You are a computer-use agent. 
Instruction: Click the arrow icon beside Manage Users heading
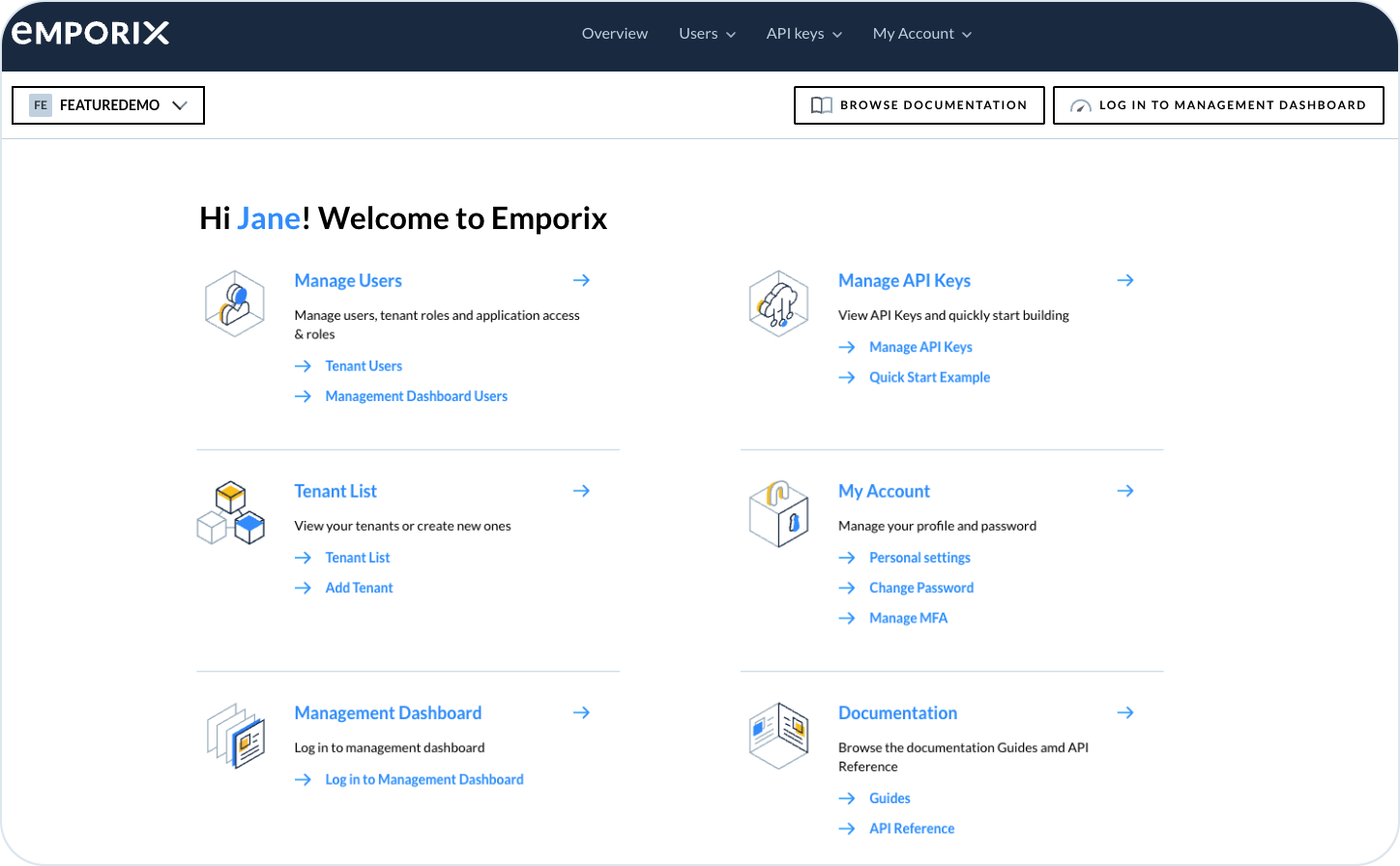pos(581,280)
